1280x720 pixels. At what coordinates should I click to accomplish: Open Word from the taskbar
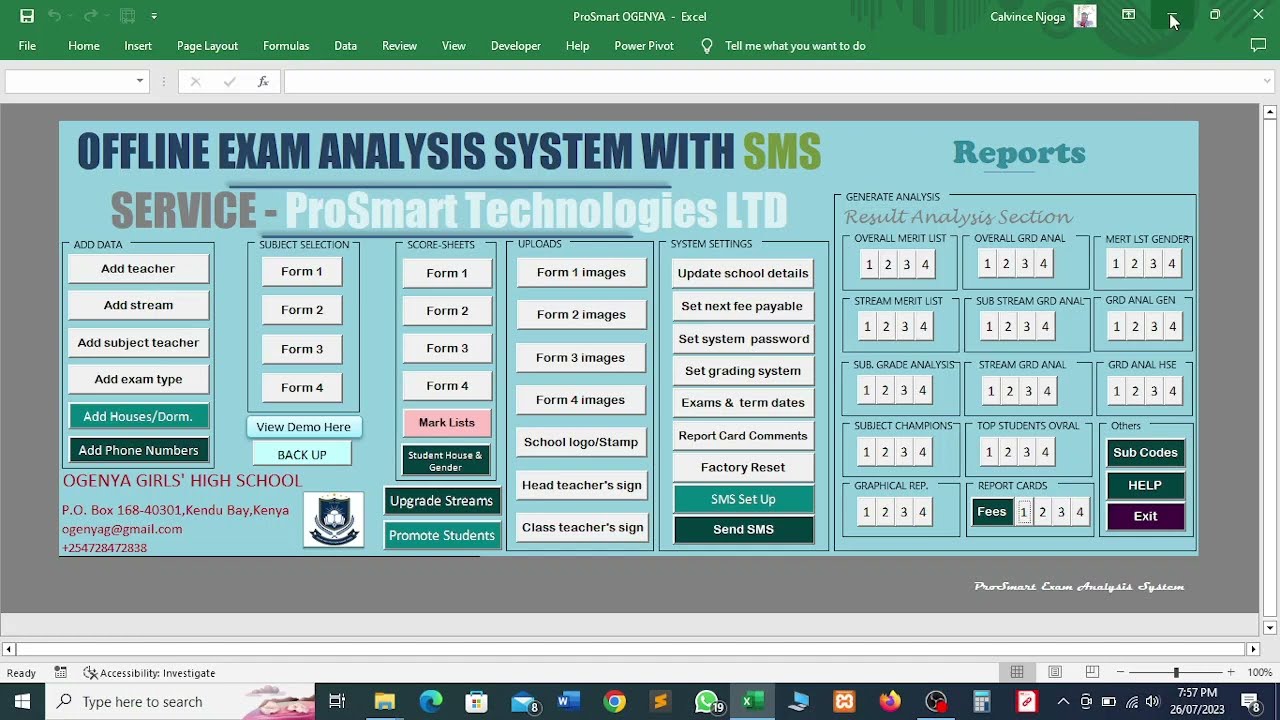coord(569,702)
